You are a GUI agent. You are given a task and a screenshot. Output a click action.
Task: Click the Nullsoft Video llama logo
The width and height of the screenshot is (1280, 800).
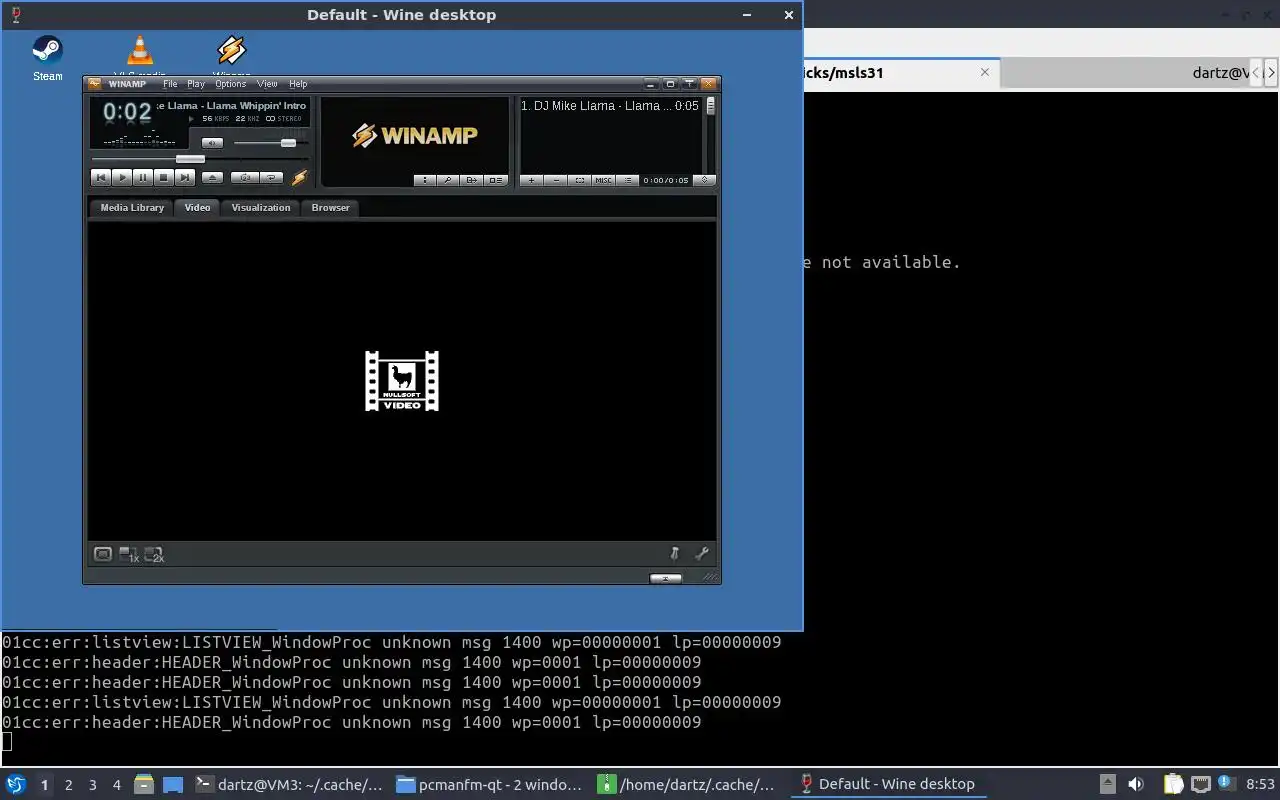point(402,381)
